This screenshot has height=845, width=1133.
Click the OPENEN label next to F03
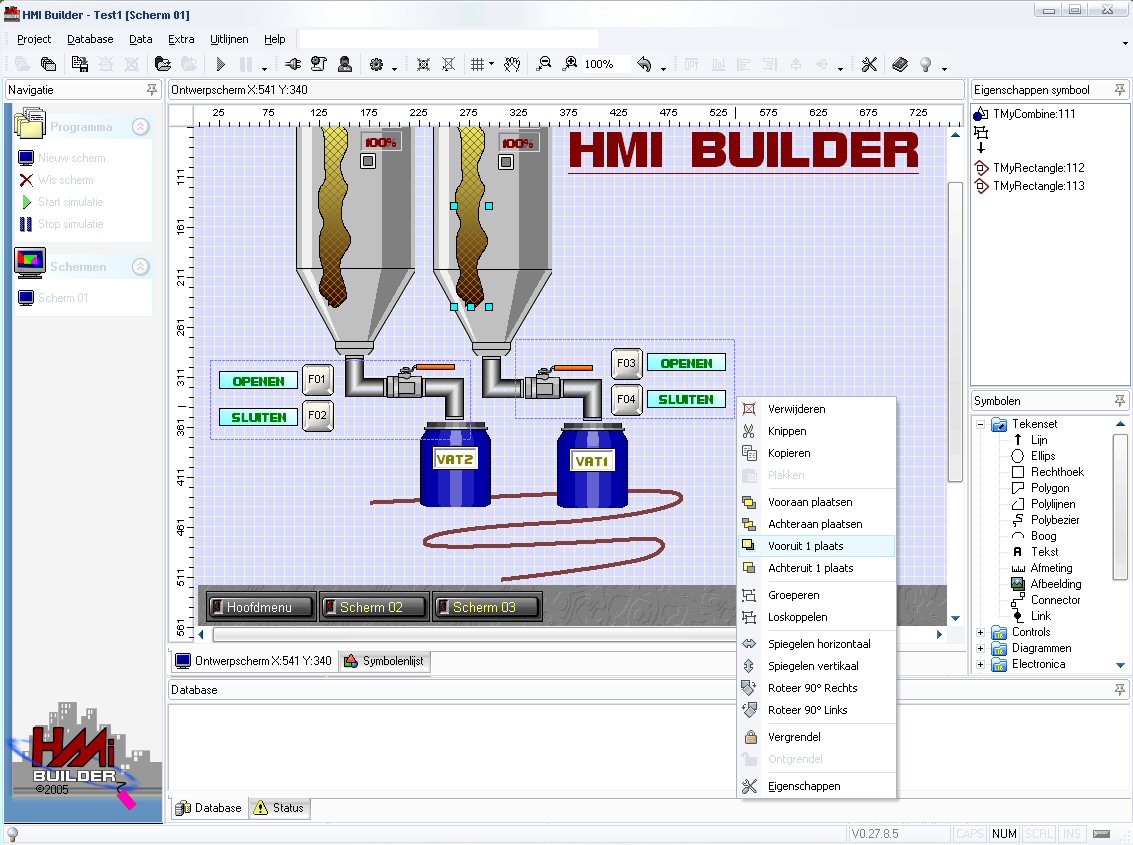tap(686, 363)
